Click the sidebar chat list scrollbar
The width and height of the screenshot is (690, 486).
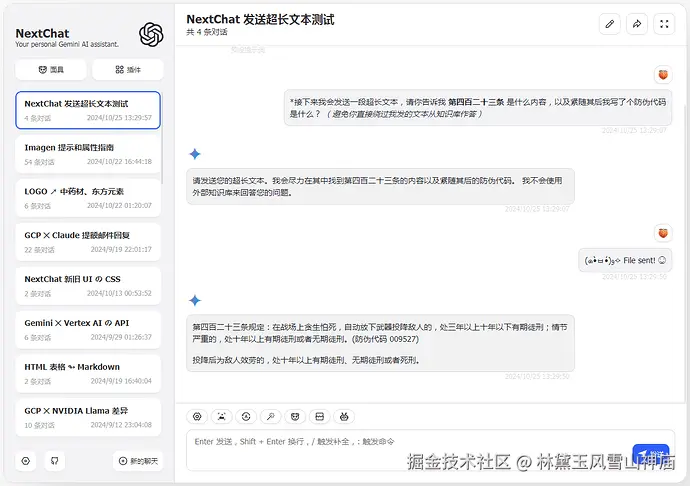[162, 139]
